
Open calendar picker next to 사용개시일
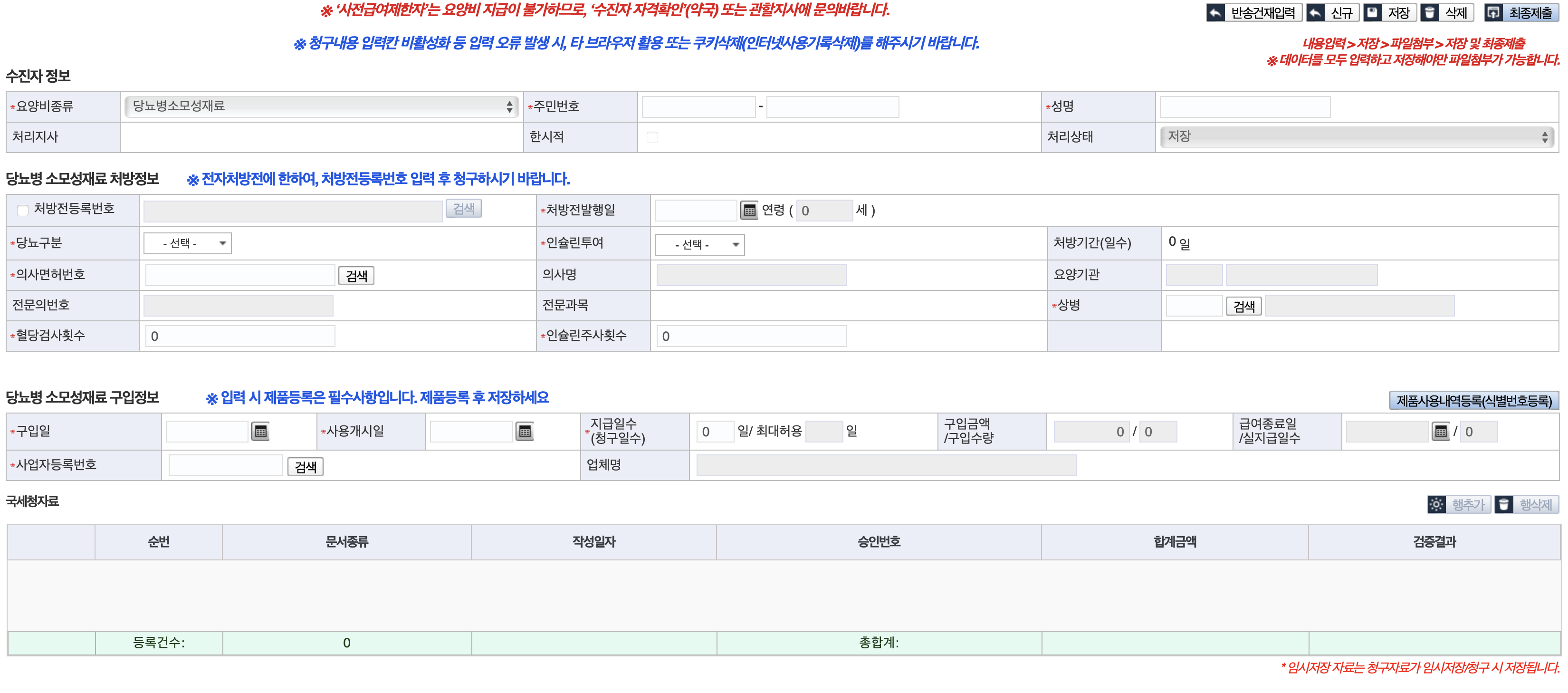click(x=525, y=432)
